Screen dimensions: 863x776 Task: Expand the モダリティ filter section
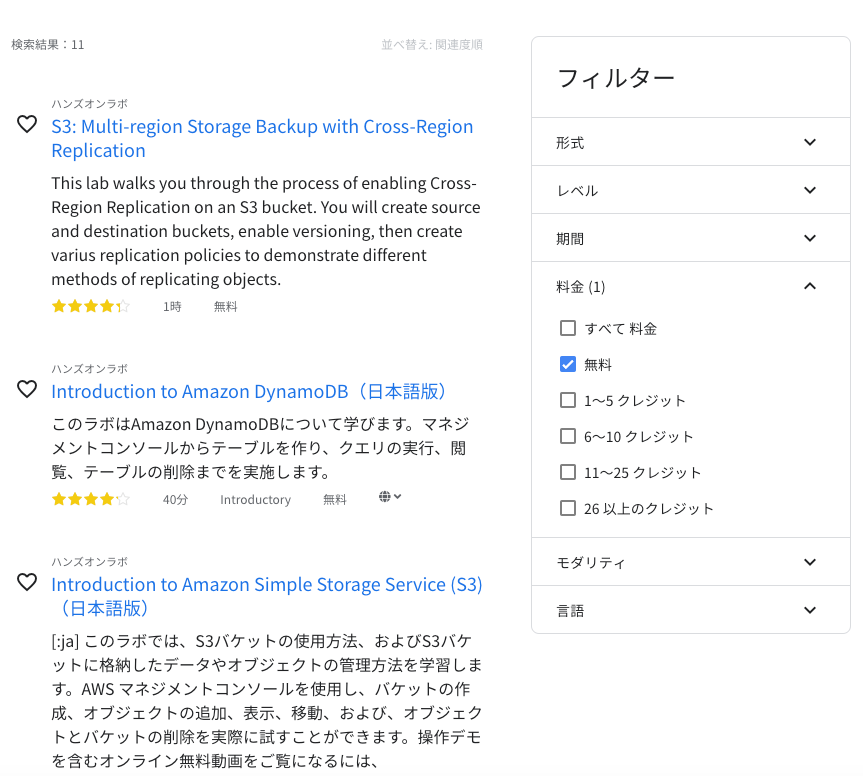[691, 562]
